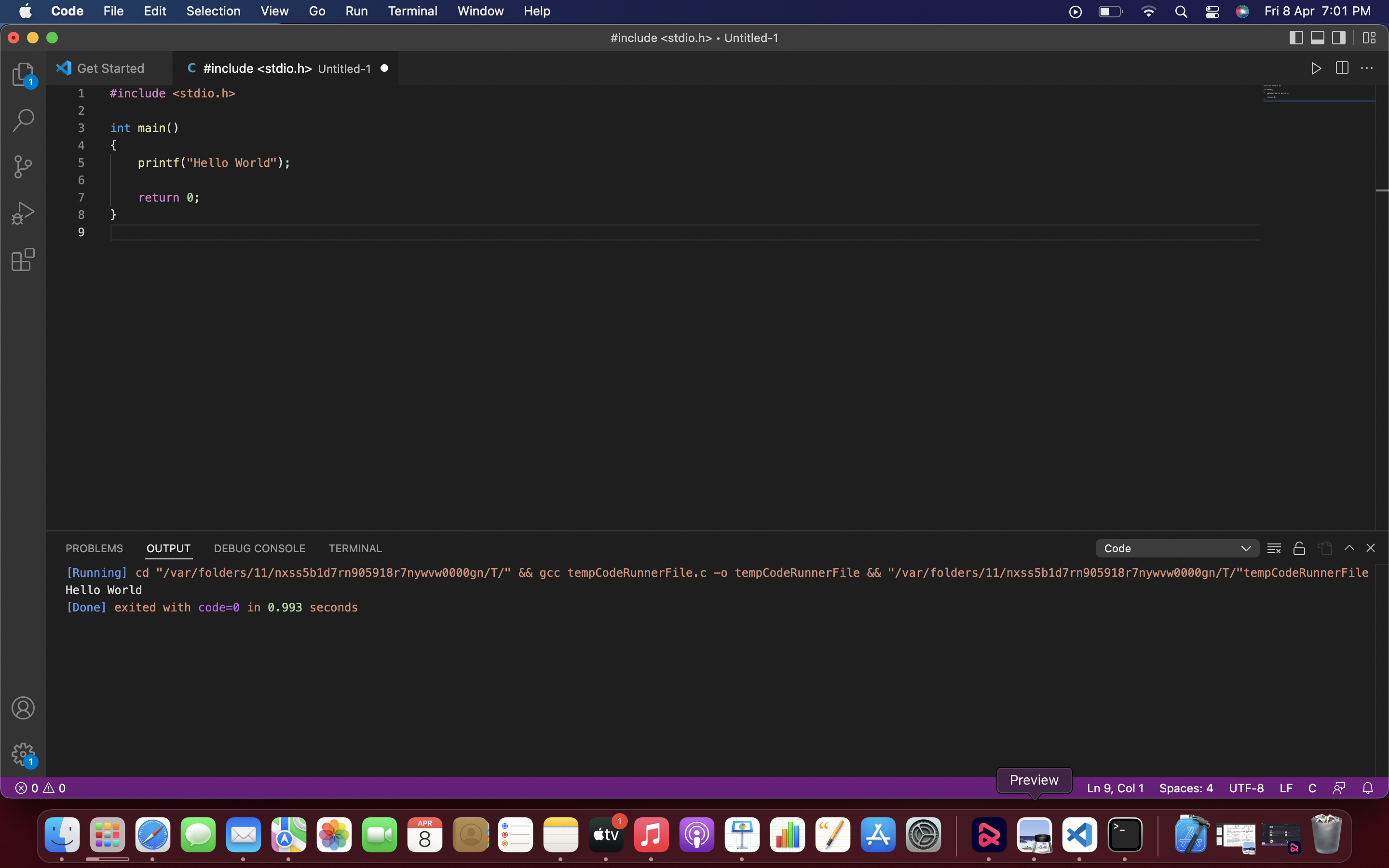The image size is (1389, 868).
Task: Open the Extensions view
Action: tap(23, 259)
